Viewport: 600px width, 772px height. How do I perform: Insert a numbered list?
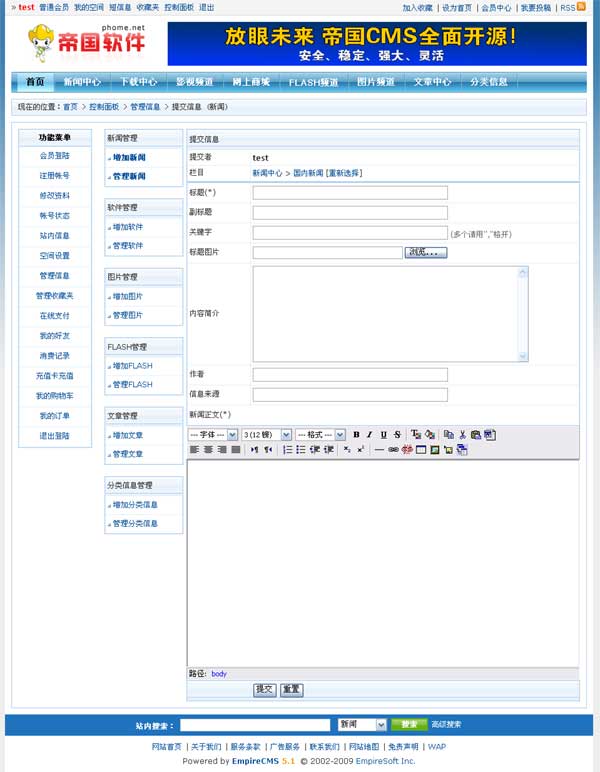(287, 450)
